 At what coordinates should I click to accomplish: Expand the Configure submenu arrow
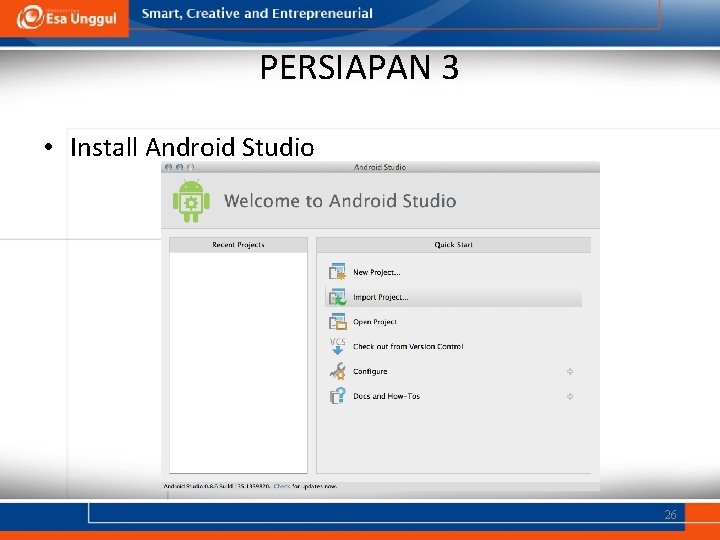click(x=570, y=371)
